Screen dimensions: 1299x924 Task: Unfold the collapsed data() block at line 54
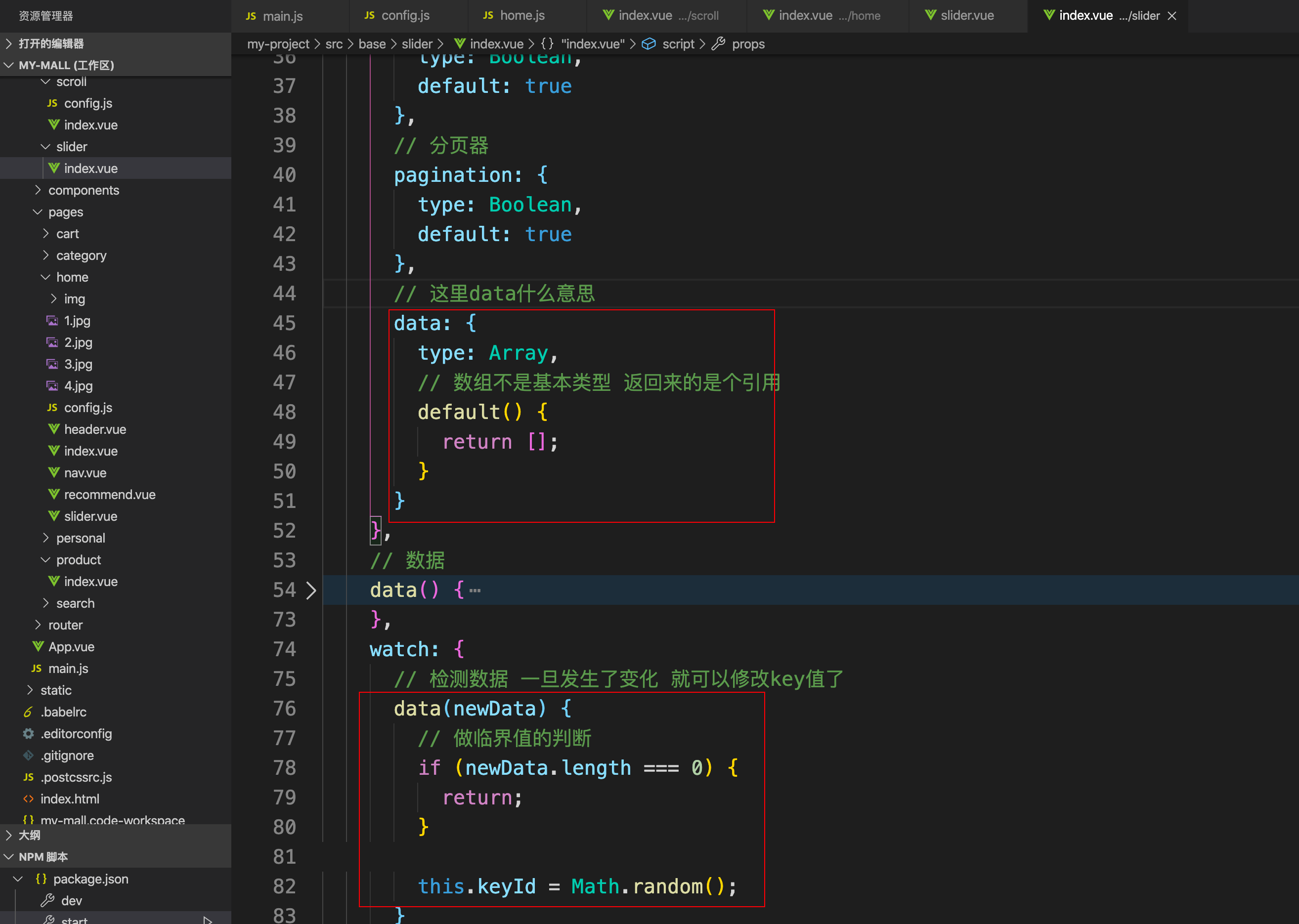pos(311,590)
